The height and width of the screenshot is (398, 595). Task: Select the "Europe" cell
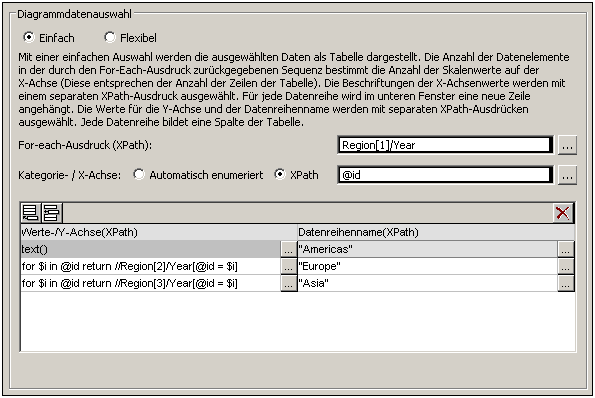(x=428, y=266)
